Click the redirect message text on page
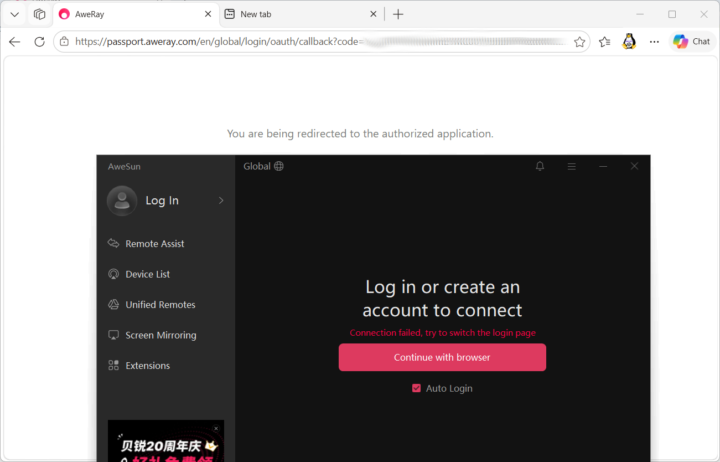 pyautogui.click(x=360, y=134)
